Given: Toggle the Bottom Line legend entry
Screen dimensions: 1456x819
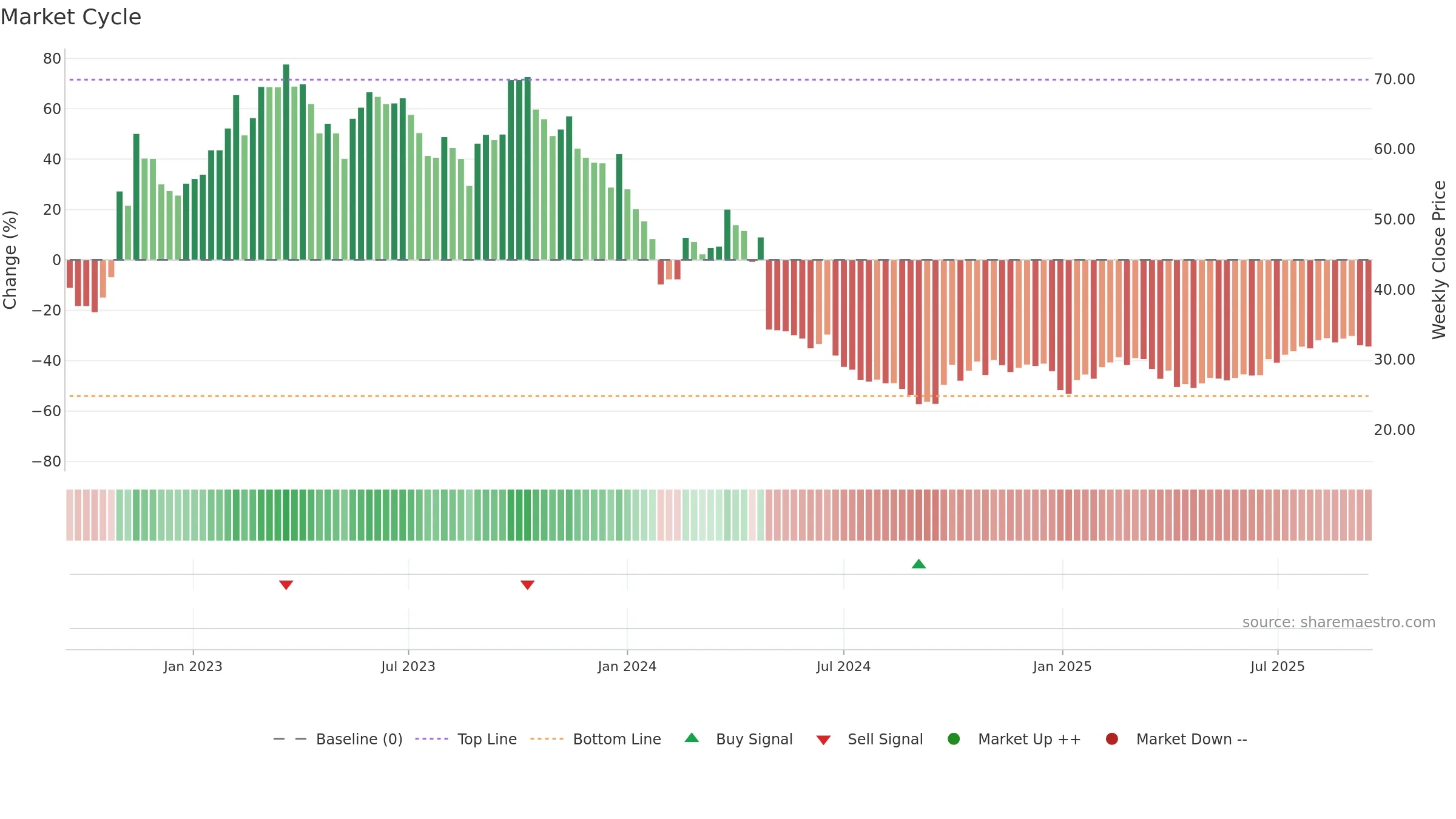Looking at the screenshot, I should point(596,739).
